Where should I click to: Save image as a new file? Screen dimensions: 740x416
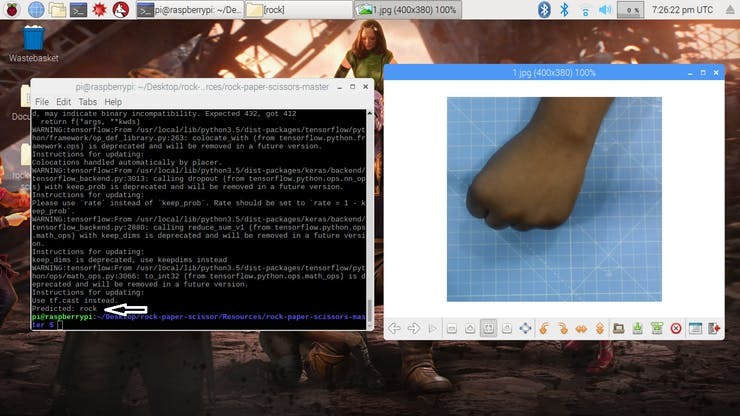(656, 328)
